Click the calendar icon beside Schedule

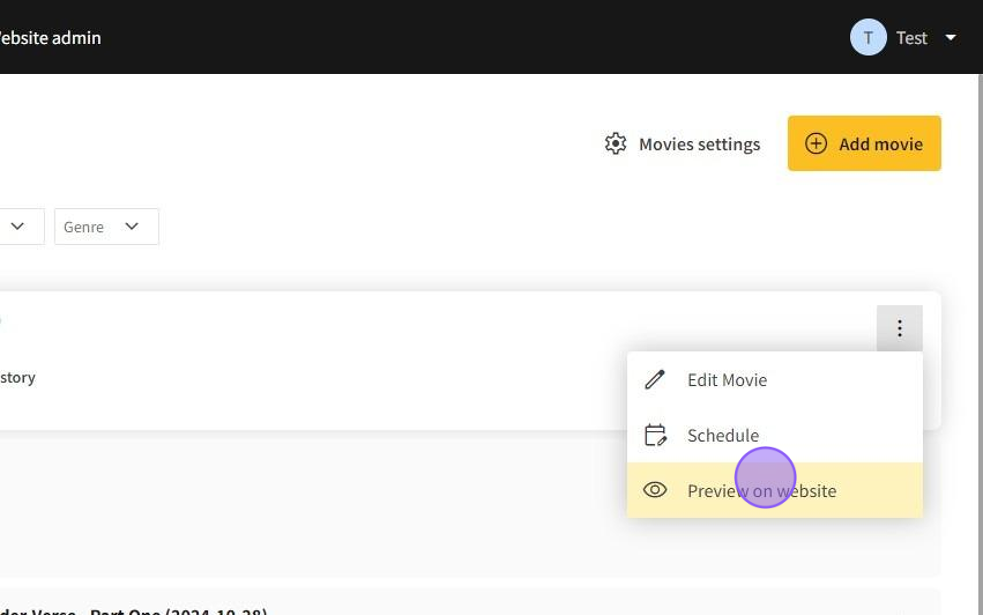click(x=655, y=435)
